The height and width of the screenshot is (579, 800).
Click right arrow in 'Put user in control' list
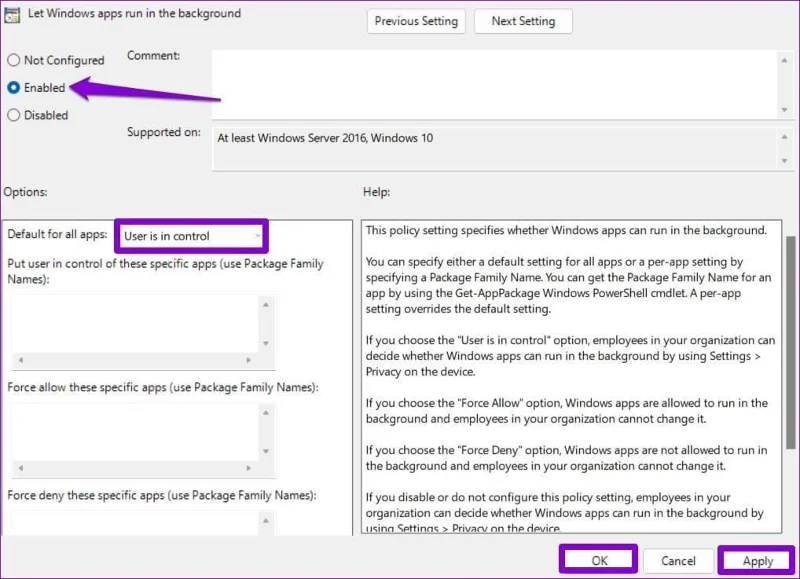pyautogui.click(x=248, y=360)
